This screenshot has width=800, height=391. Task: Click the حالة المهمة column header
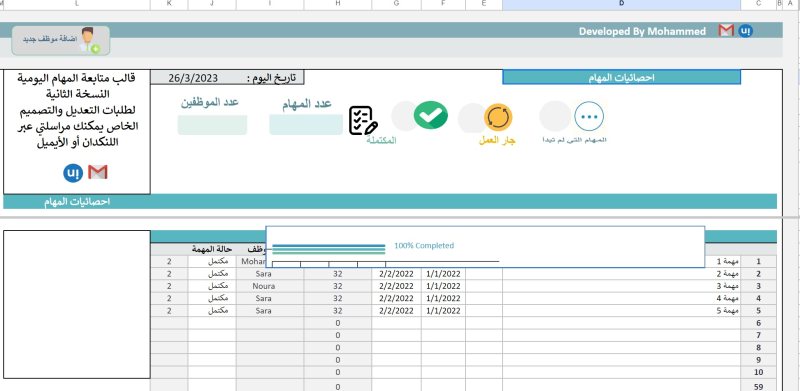coord(212,249)
